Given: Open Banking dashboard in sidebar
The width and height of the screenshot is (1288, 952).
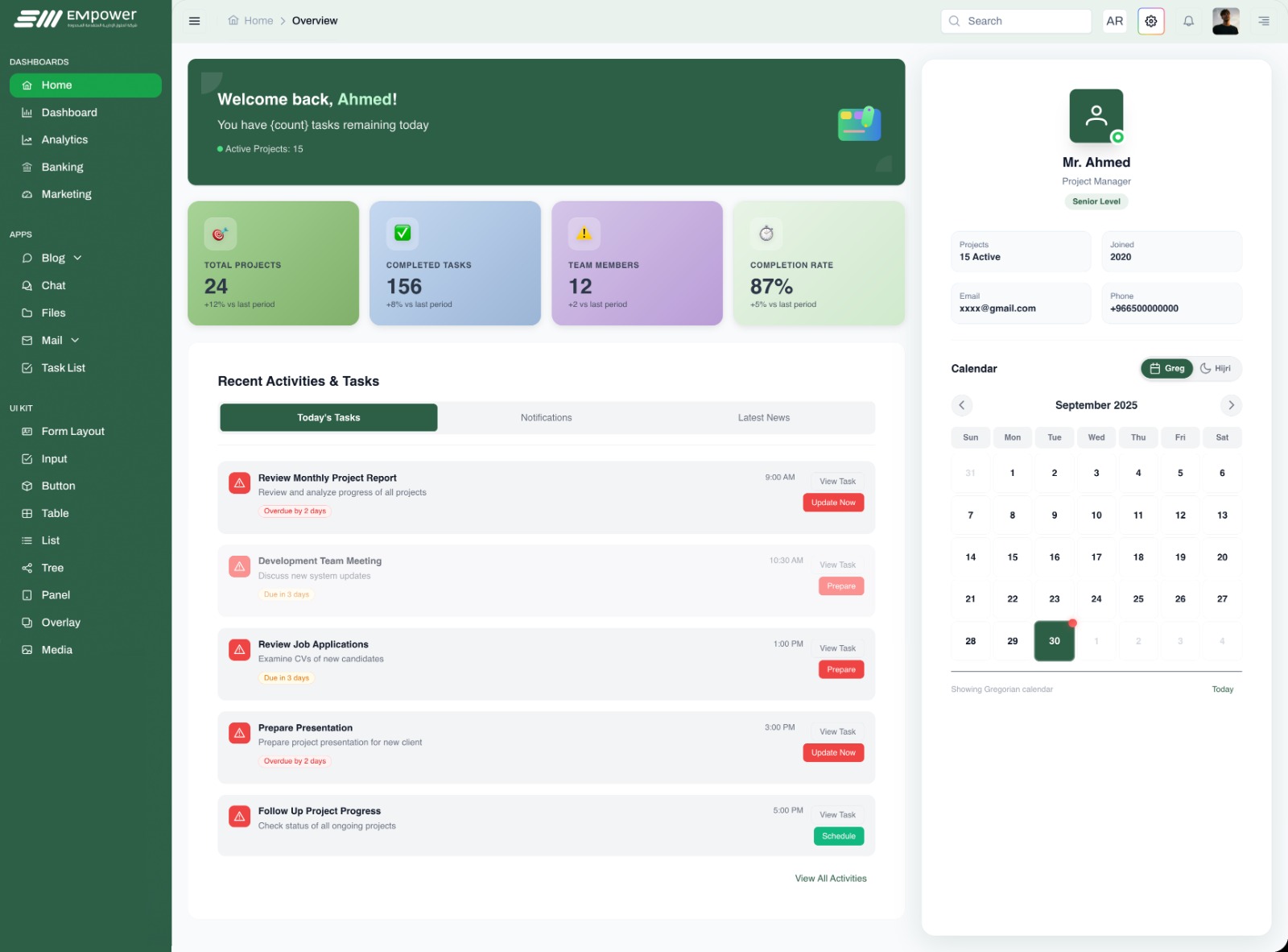Looking at the screenshot, I should tap(62, 168).
